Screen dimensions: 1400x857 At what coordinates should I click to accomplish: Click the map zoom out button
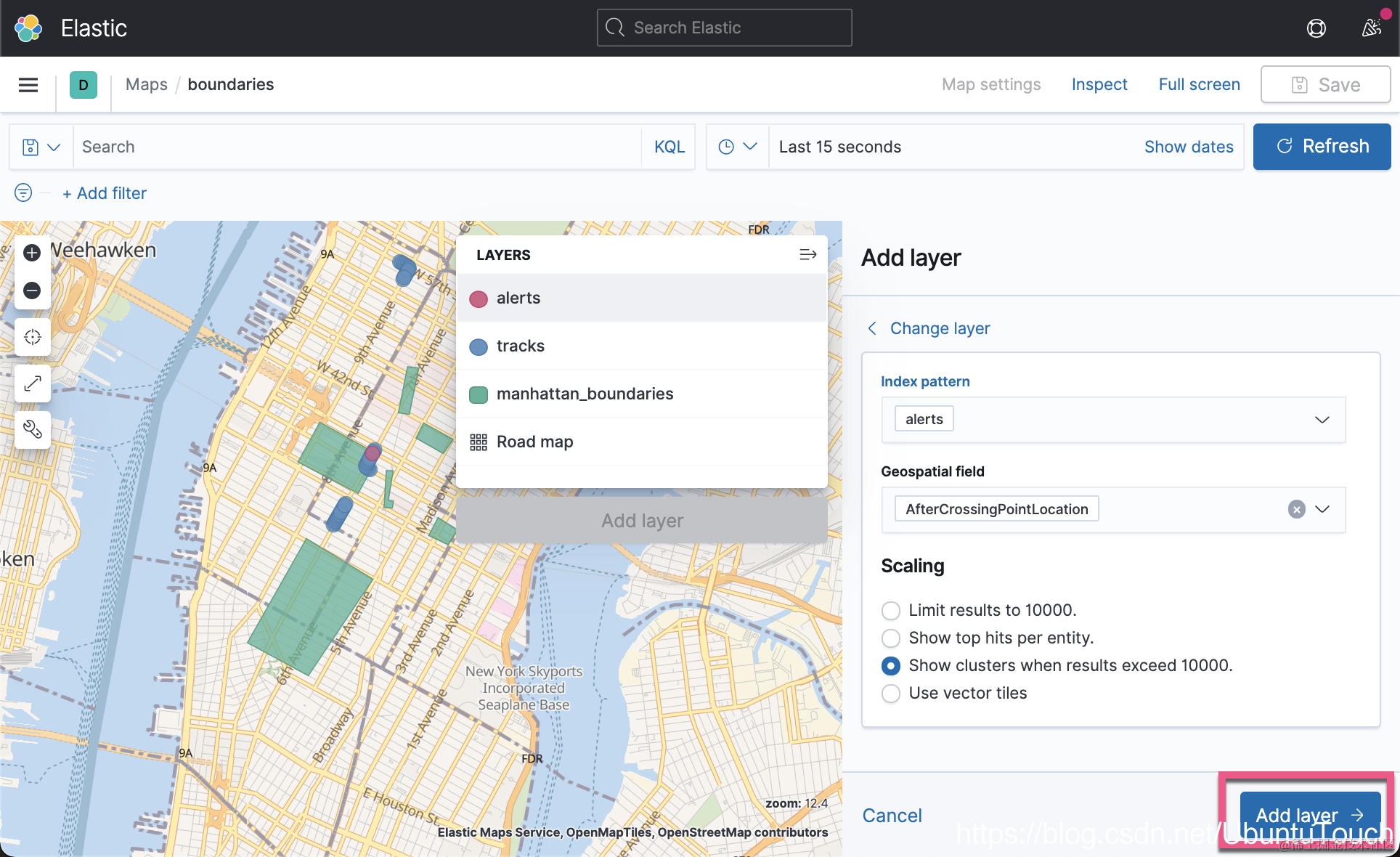(32, 291)
